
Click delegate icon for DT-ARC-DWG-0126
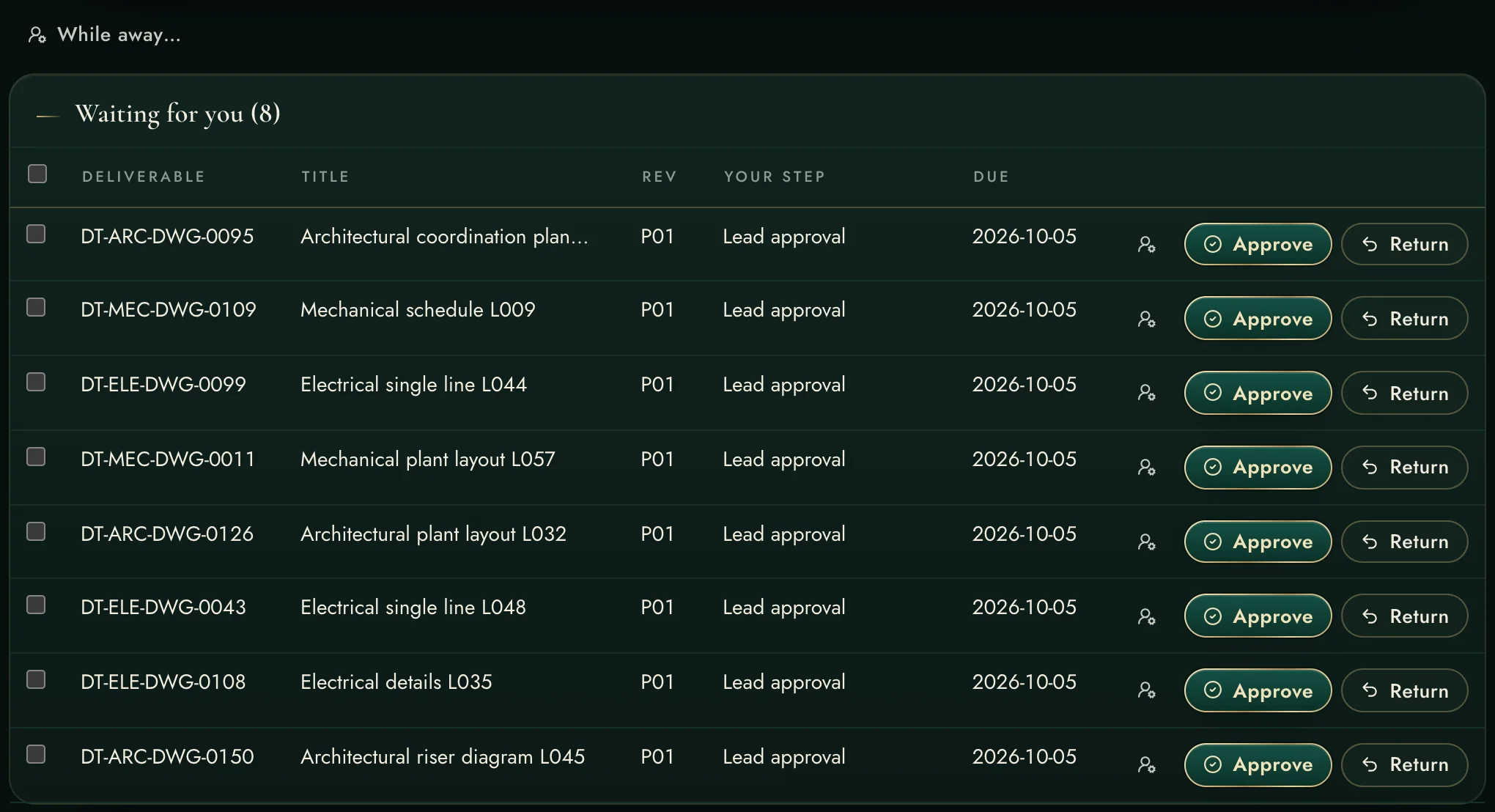(1147, 542)
